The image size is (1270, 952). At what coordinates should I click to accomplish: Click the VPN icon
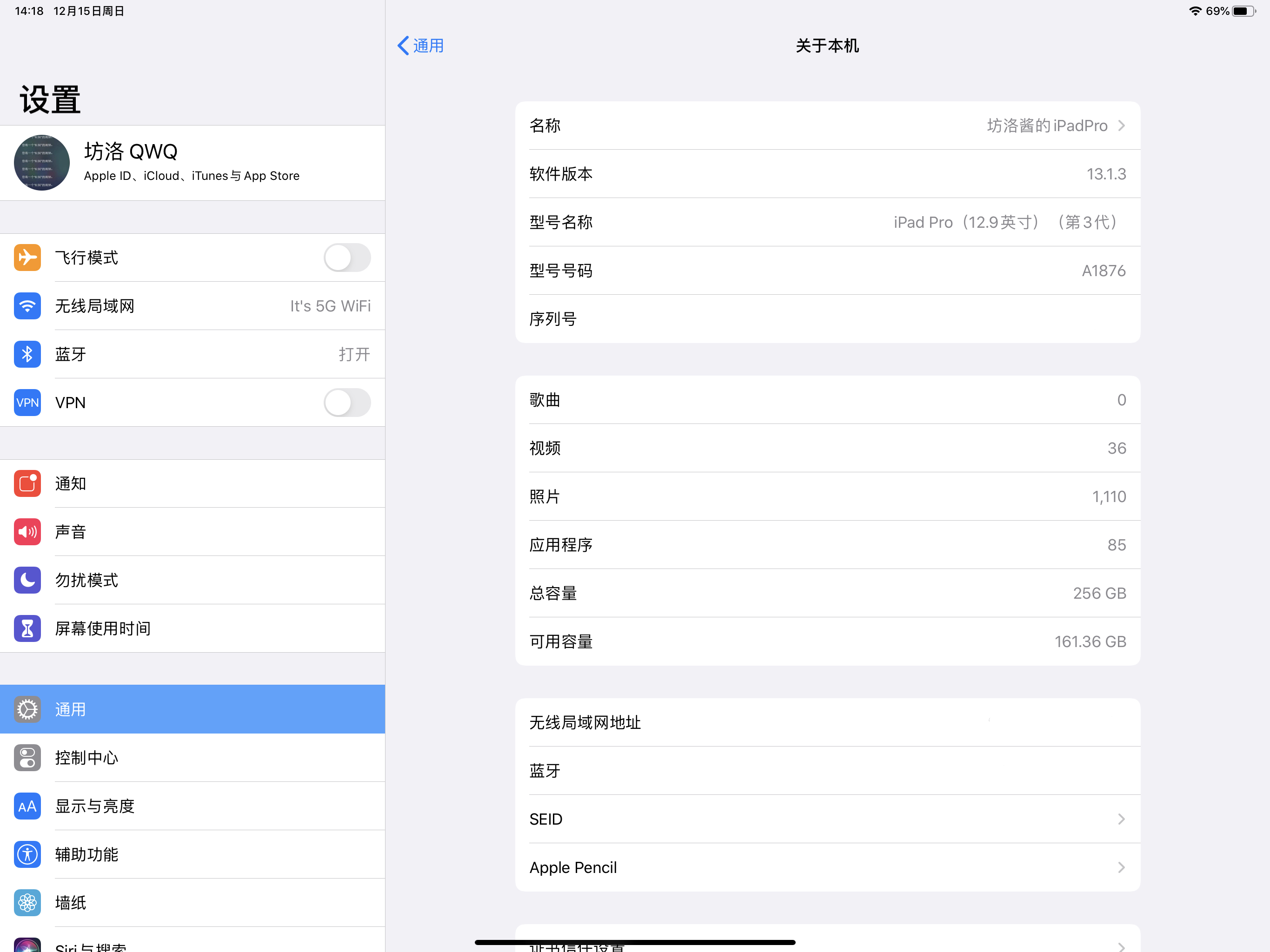27,402
